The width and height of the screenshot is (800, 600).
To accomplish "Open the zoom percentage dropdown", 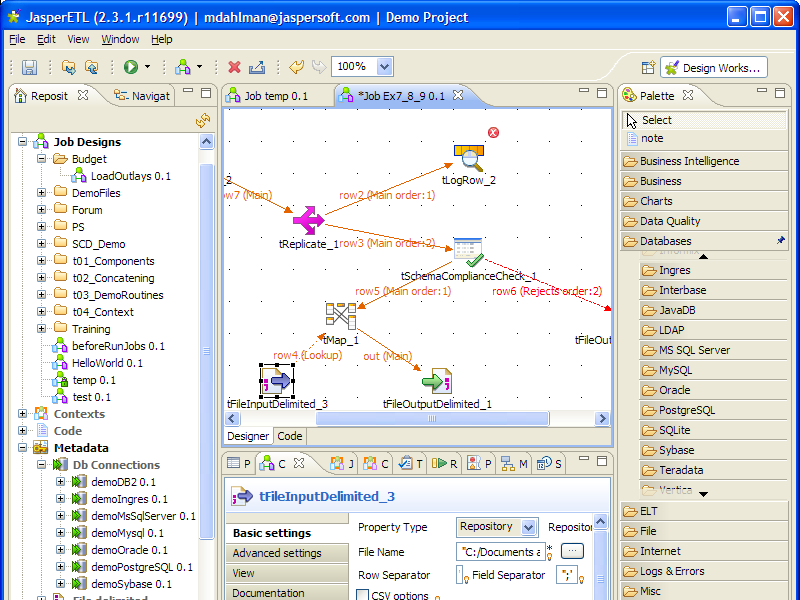I will [x=385, y=67].
